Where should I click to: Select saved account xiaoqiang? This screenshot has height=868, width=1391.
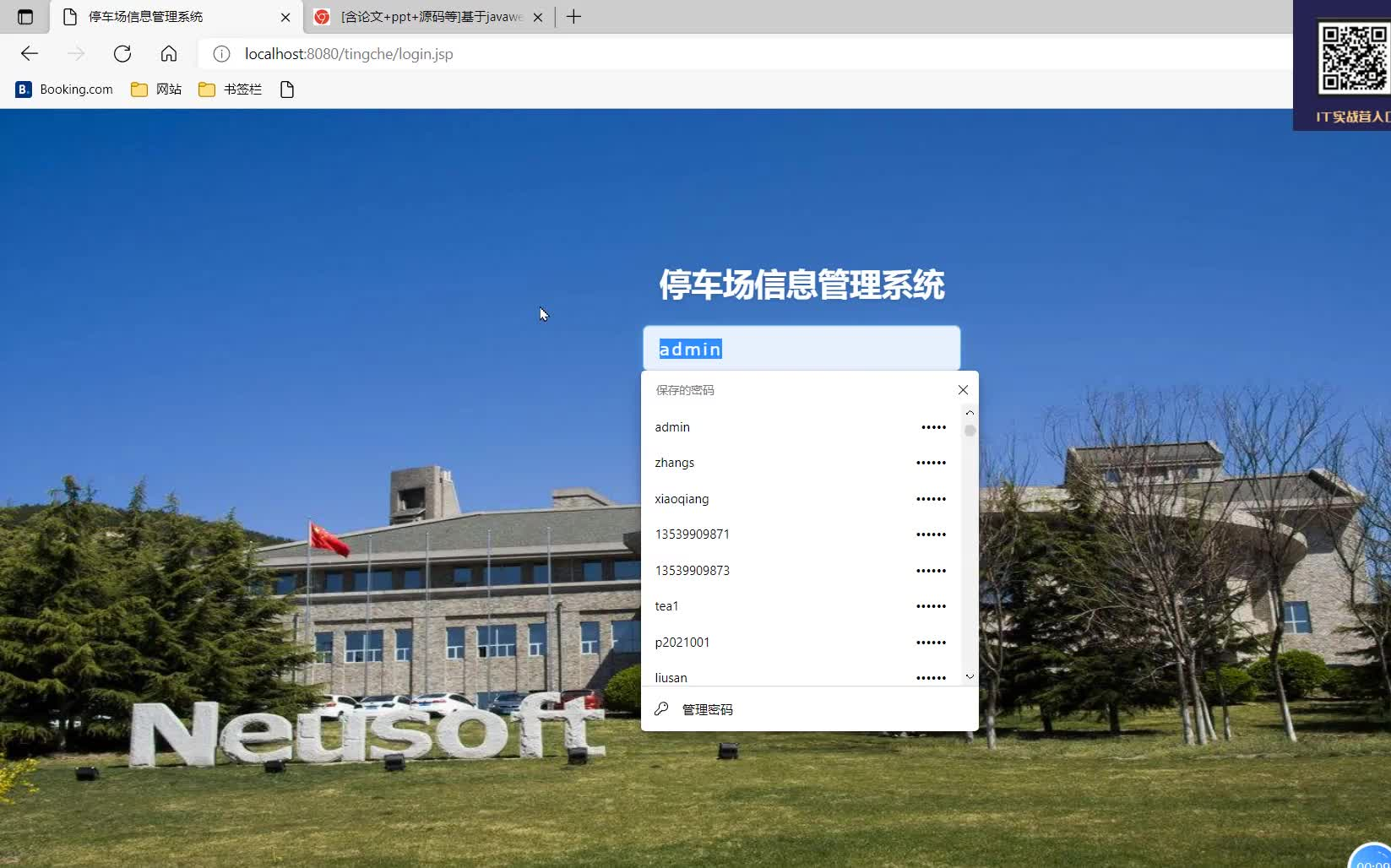click(x=801, y=499)
